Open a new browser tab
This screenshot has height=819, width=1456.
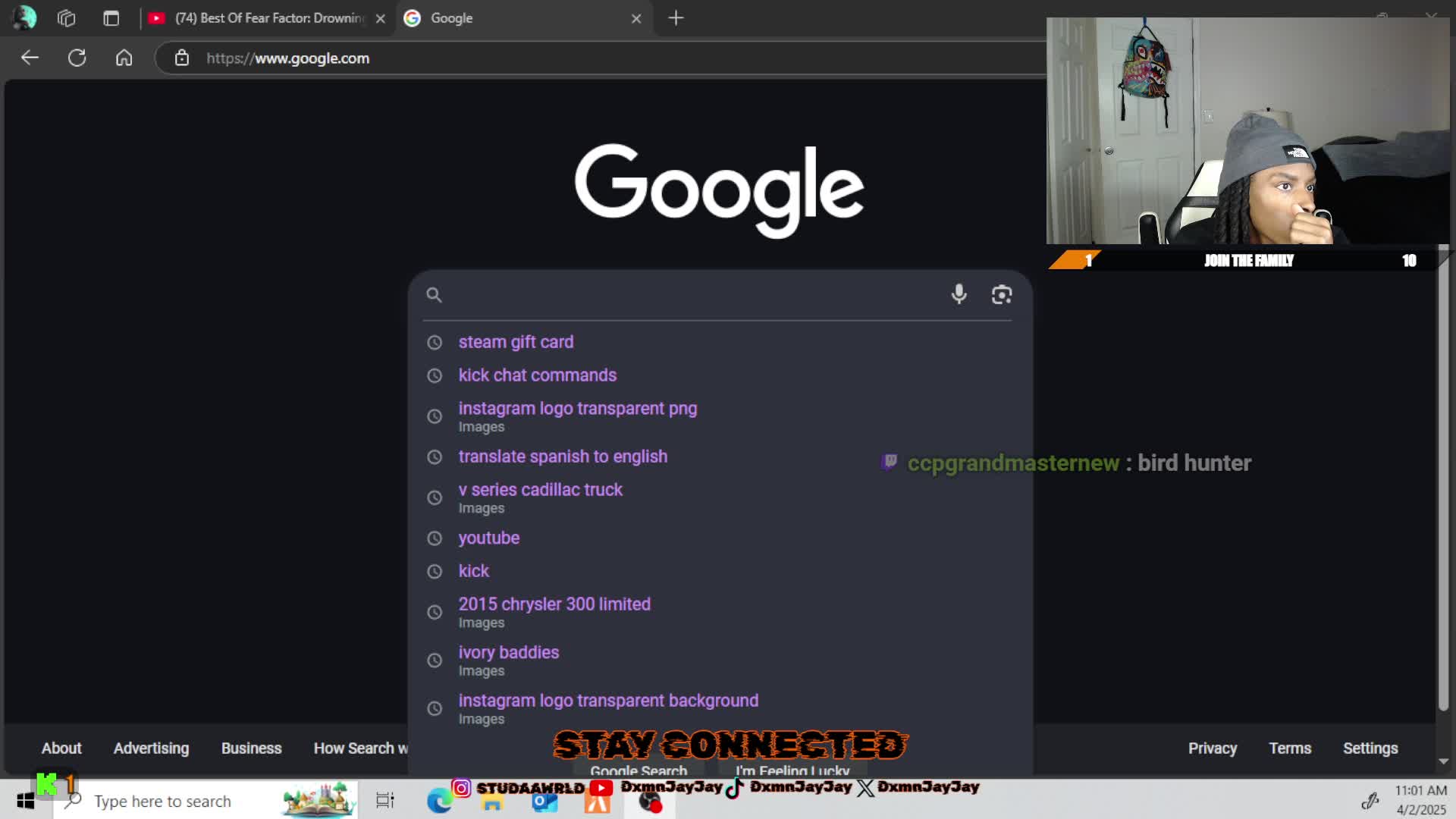pos(676,17)
